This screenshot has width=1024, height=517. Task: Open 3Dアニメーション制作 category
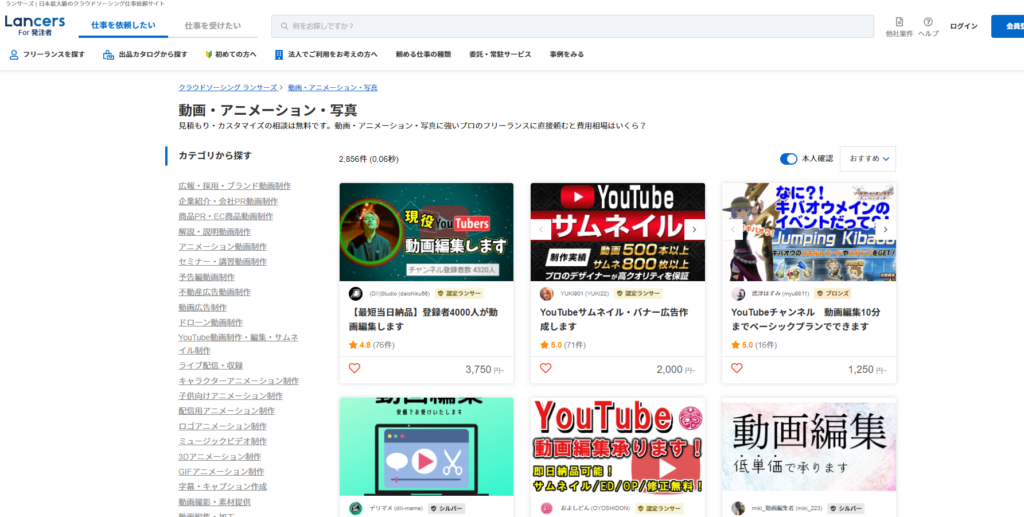219,456
